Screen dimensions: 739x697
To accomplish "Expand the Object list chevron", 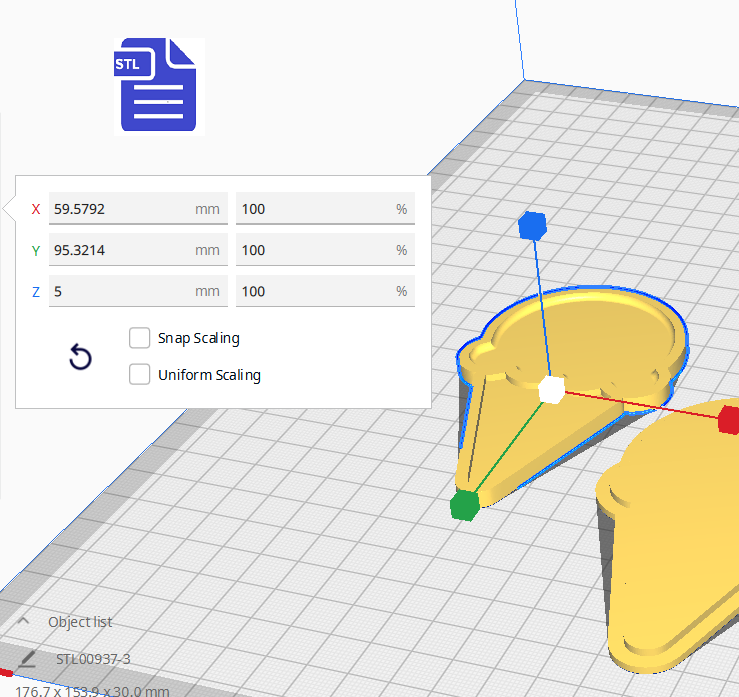I will (x=24, y=622).
